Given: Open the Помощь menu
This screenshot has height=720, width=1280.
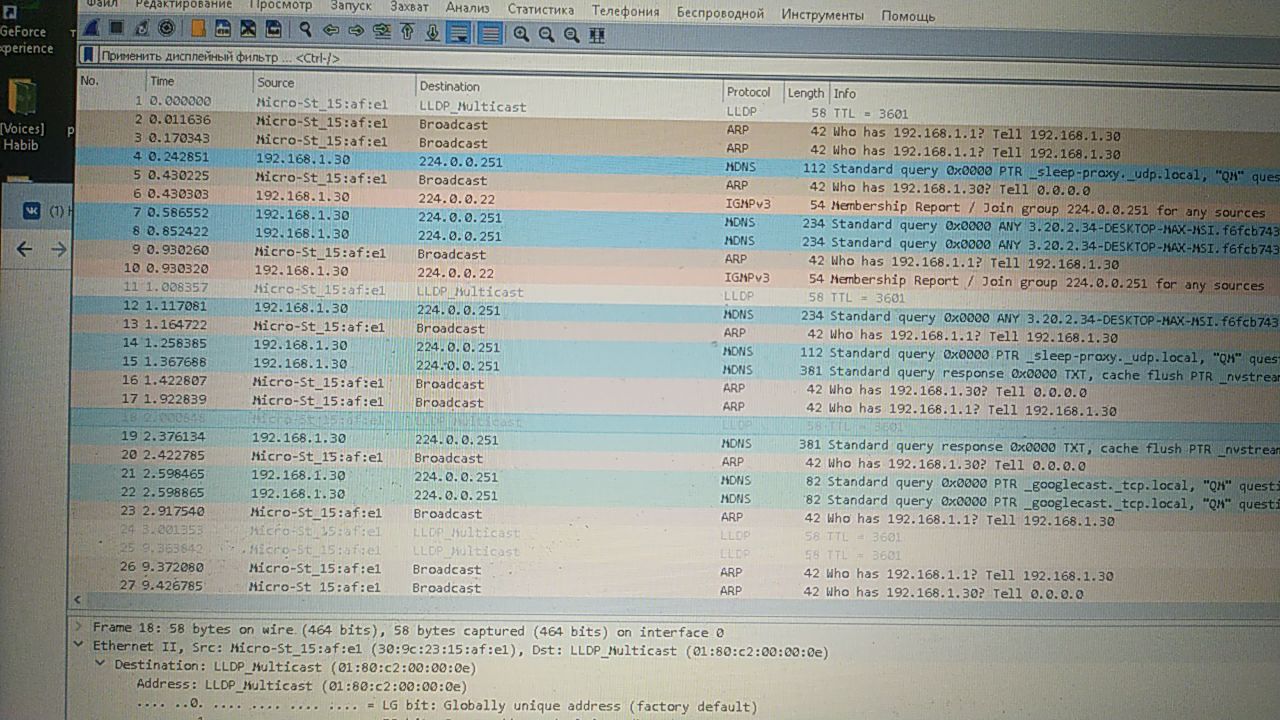Looking at the screenshot, I should coord(908,16).
